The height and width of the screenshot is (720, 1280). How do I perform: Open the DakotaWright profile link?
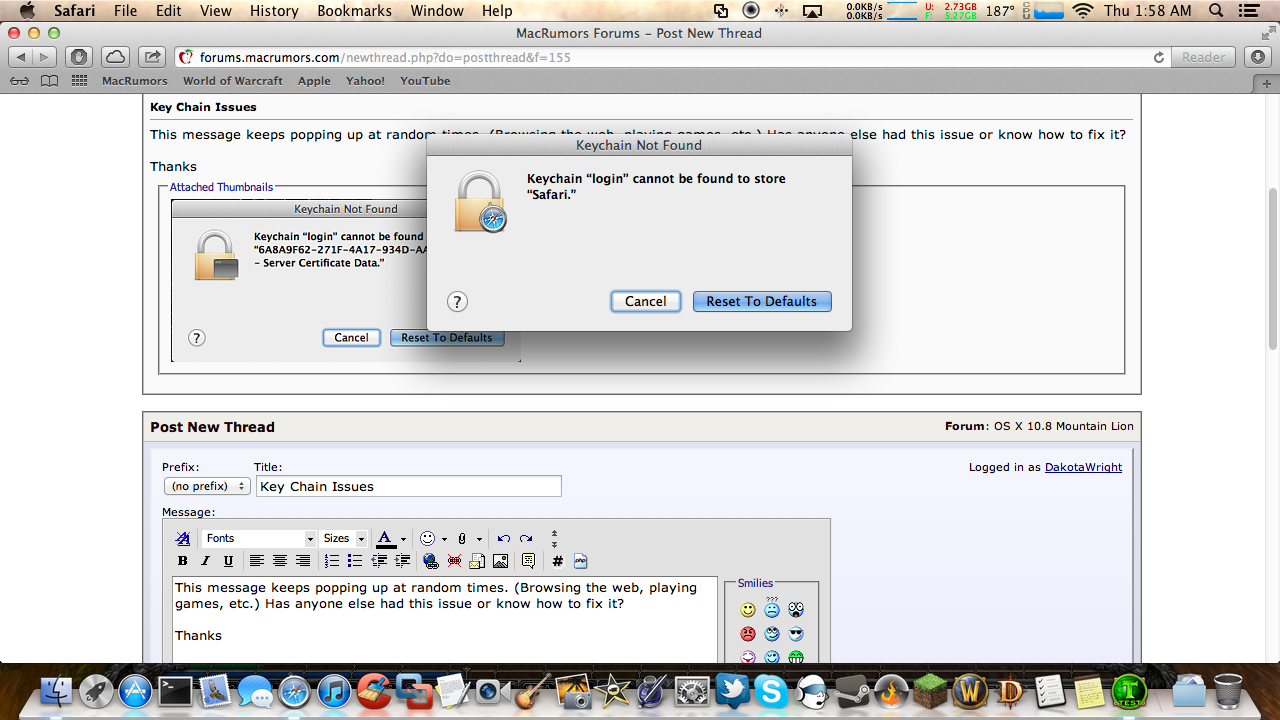(1083, 467)
